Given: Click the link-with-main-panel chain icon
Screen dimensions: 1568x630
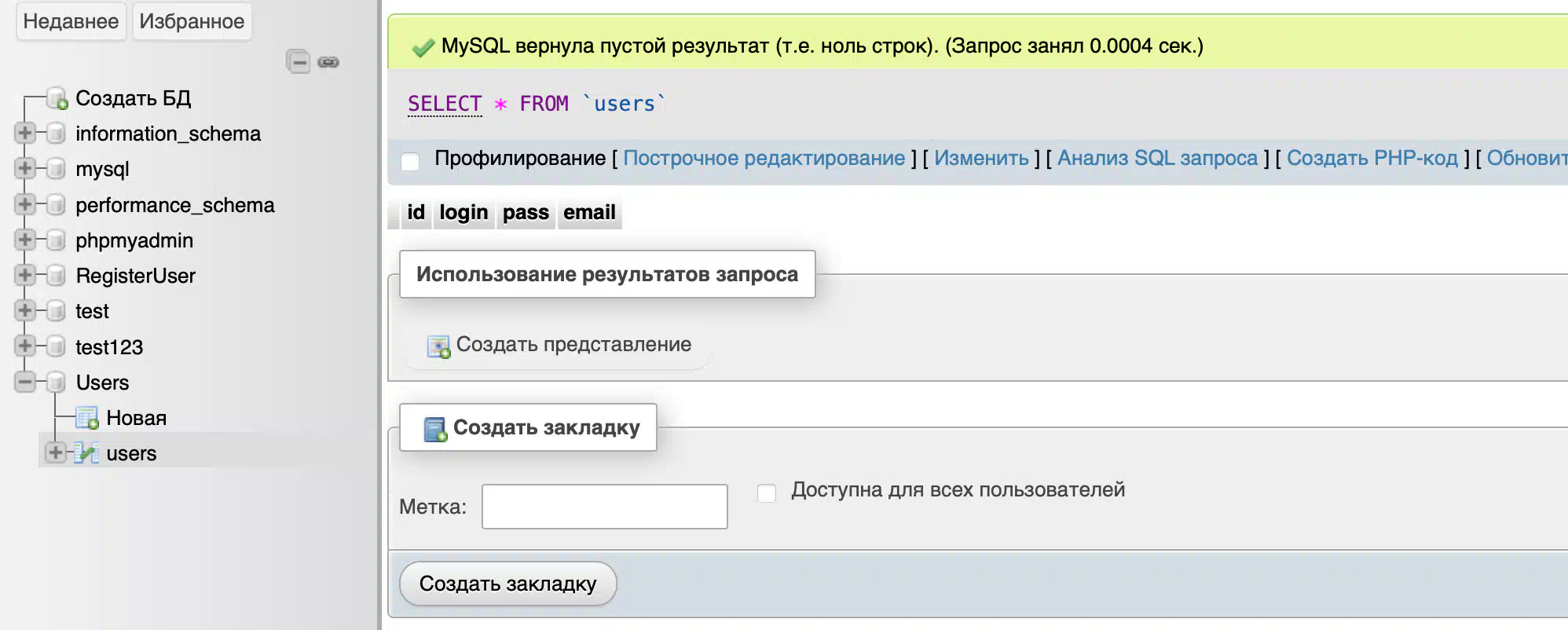Looking at the screenshot, I should coord(328,62).
